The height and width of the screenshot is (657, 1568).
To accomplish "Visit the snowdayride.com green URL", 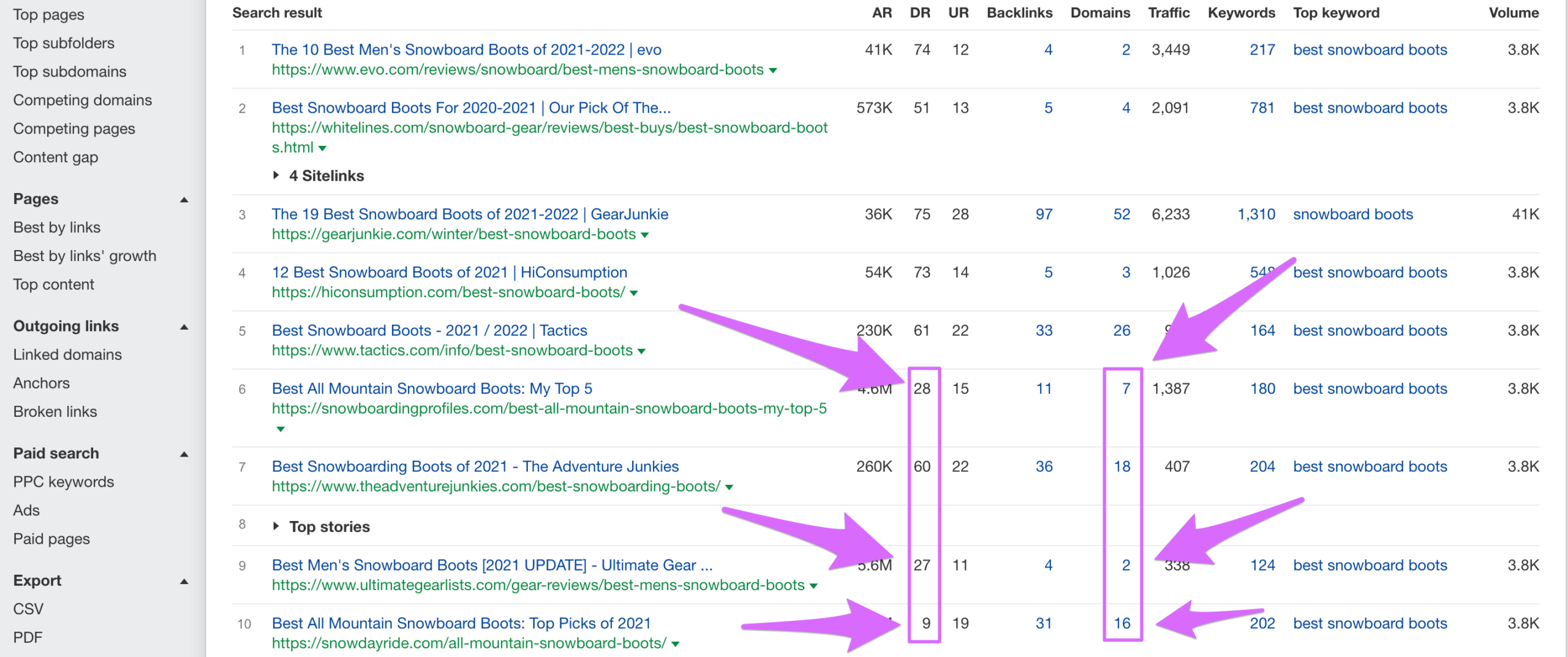I will 469,644.
